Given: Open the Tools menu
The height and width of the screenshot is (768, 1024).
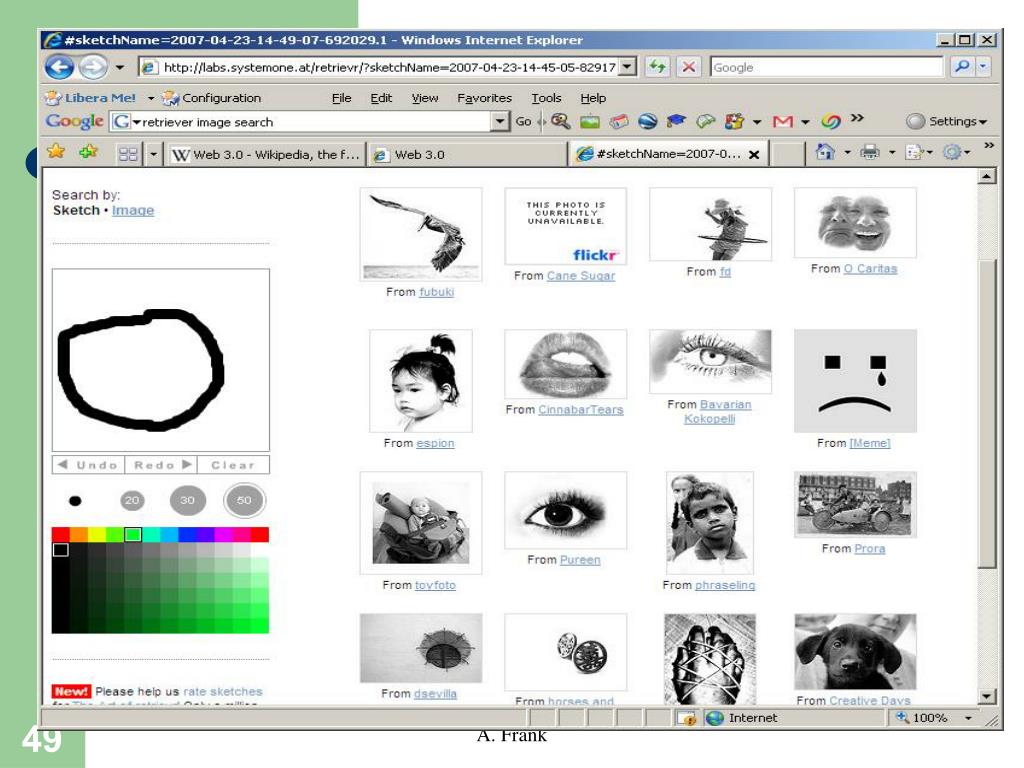Looking at the screenshot, I should [546, 98].
